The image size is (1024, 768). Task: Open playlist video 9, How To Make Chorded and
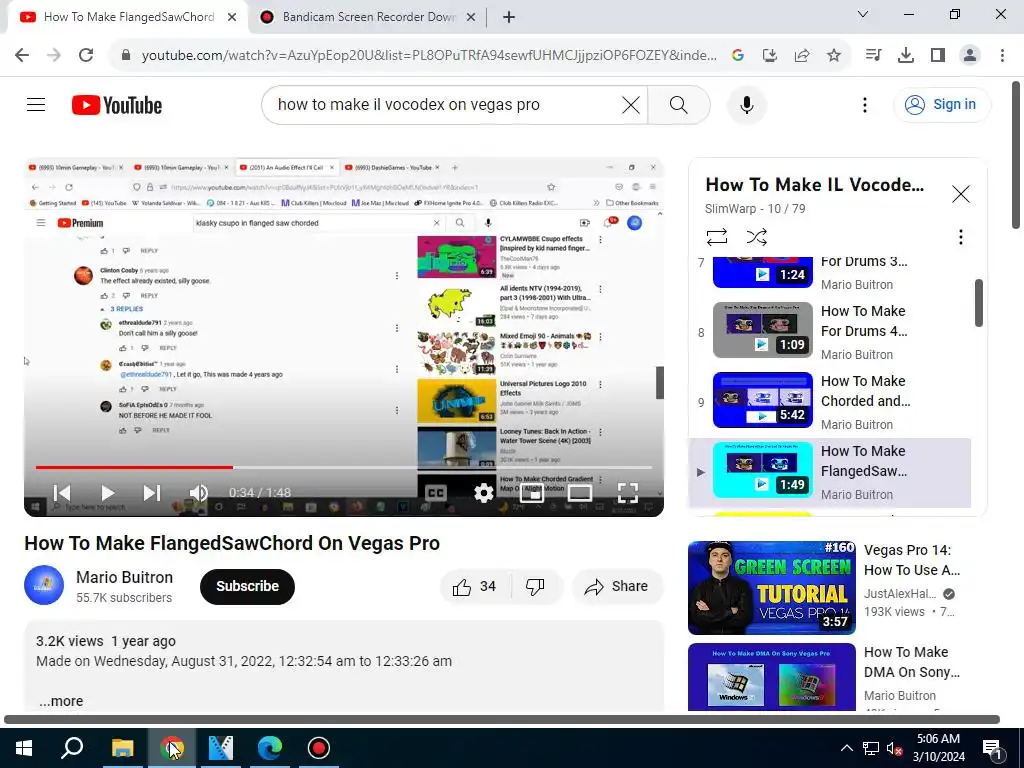830,401
